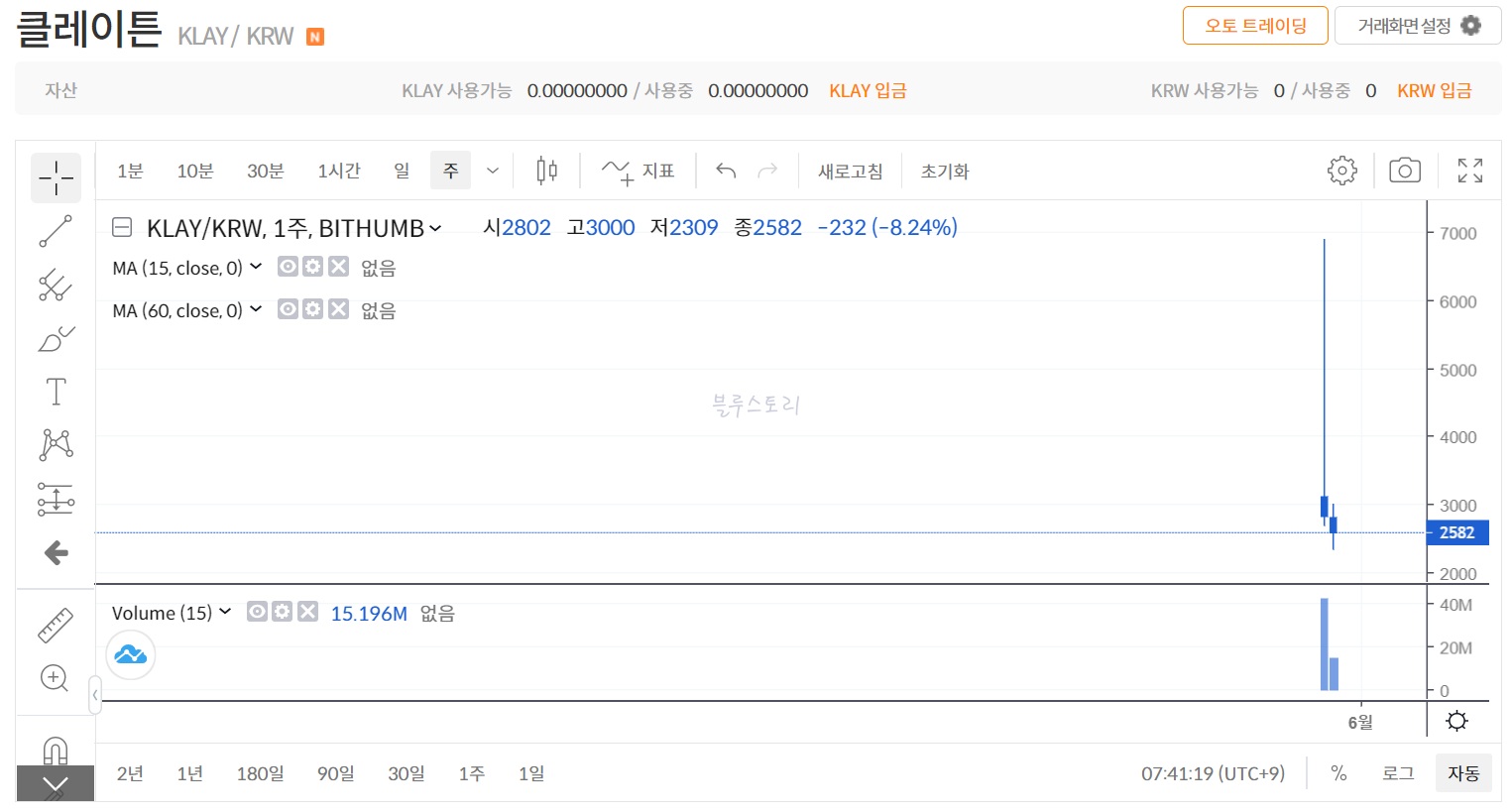The width and height of the screenshot is (1512, 812).
Task: Set chart range to 90일
Action: [x=335, y=773]
